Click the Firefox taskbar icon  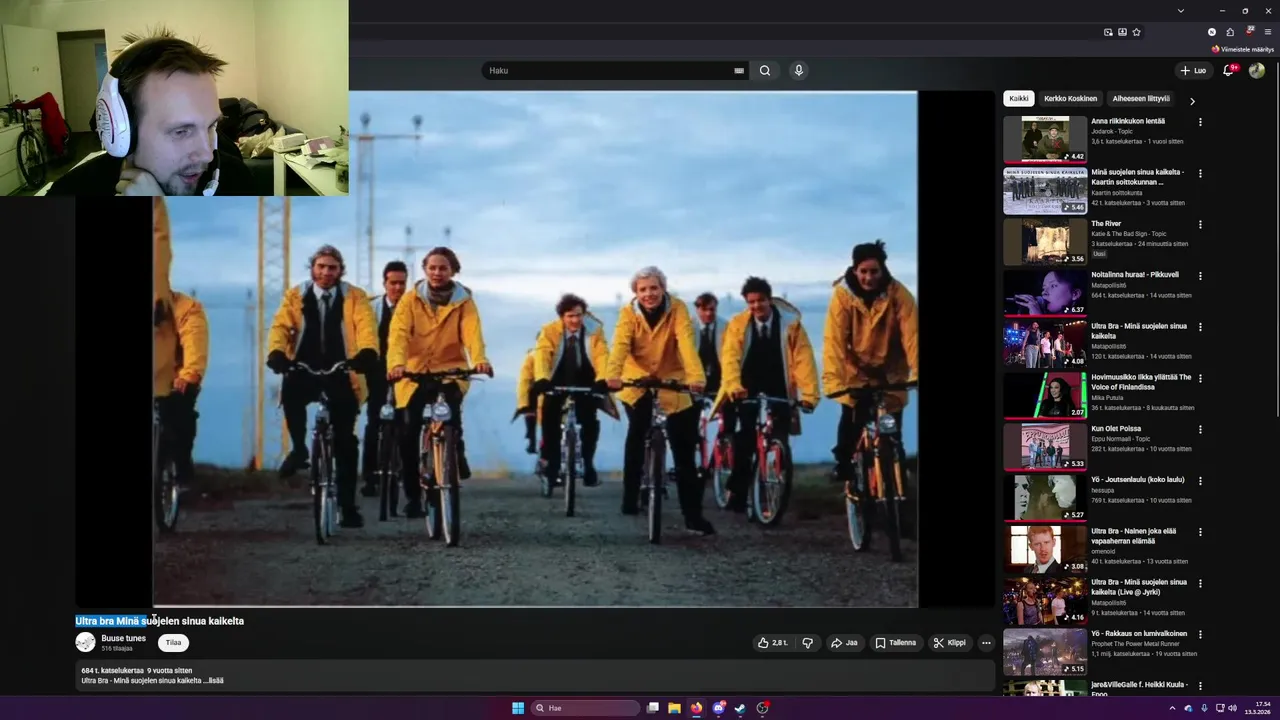coord(697,708)
